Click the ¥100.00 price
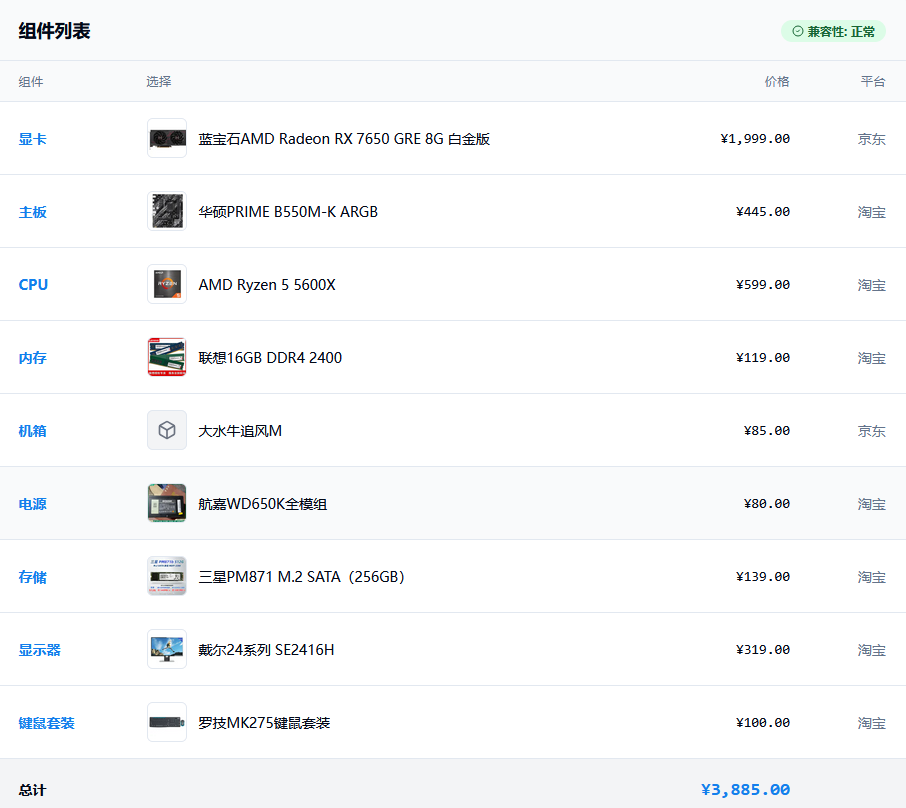 [x=763, y=722]
